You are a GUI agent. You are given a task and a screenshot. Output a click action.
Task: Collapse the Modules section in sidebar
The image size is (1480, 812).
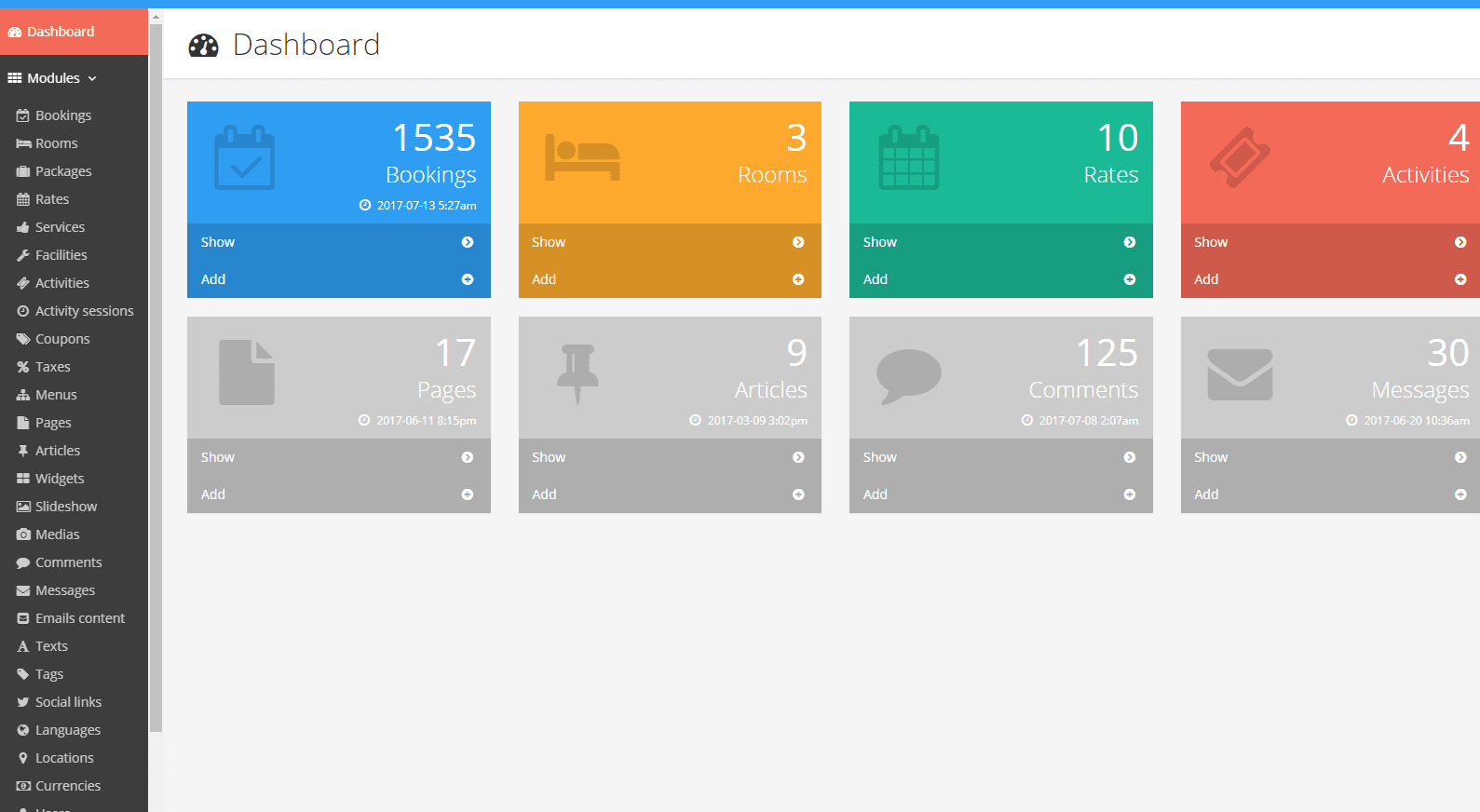click(x=52, y=78)
